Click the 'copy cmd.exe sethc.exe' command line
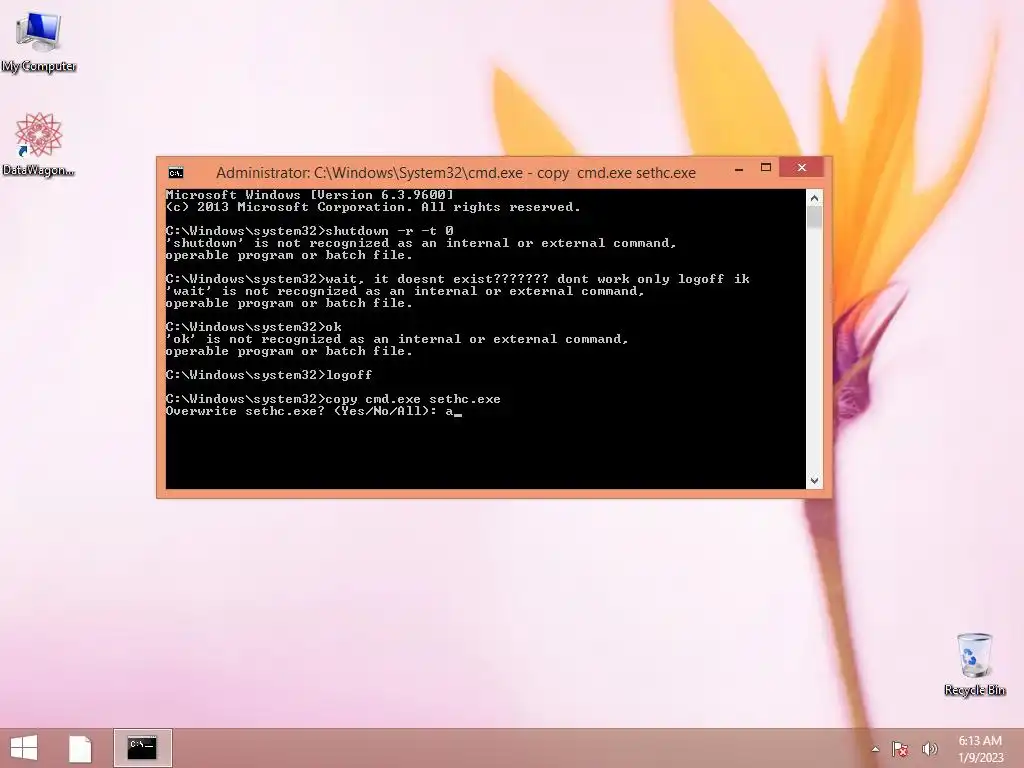The image size is (1024, 768). click(x=333, y=399)
